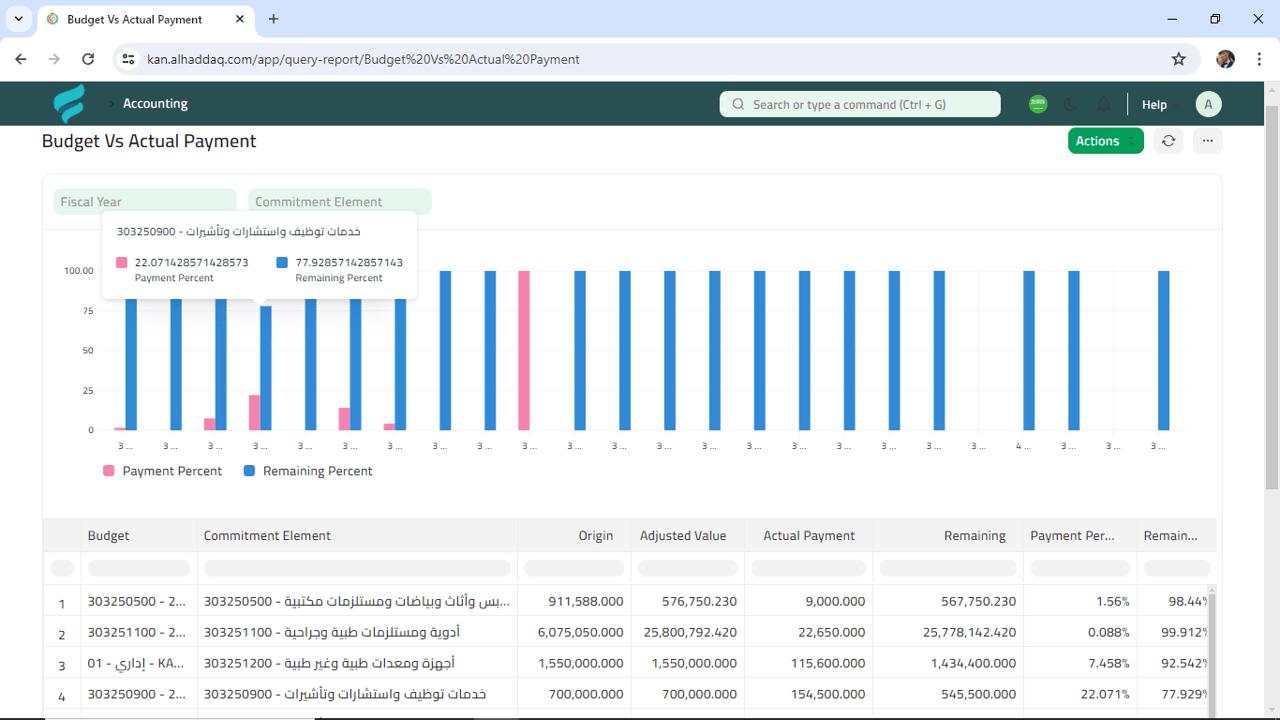The image size is (1280, 720).
Task: Select the Payment Percent cell 22.071%
Action: coord(1080,694)
